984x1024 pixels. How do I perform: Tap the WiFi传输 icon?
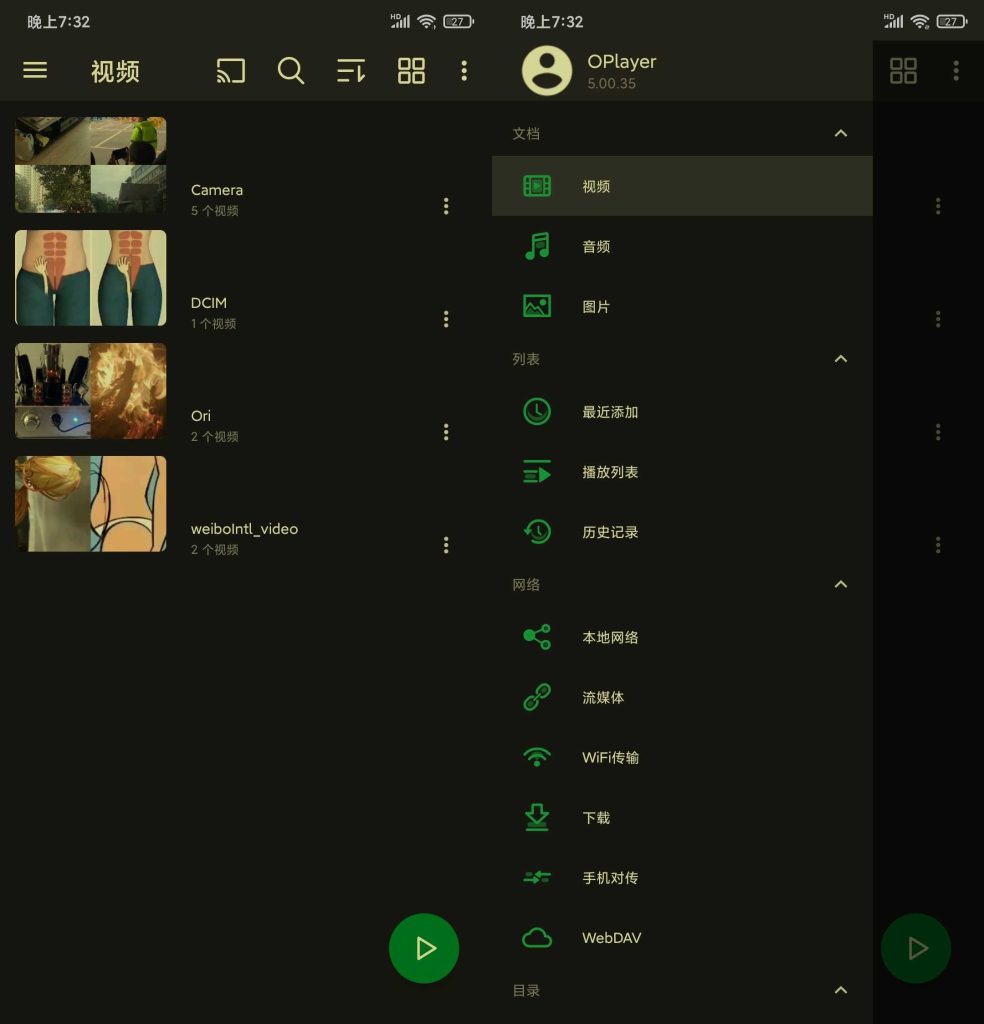[536, 757]
